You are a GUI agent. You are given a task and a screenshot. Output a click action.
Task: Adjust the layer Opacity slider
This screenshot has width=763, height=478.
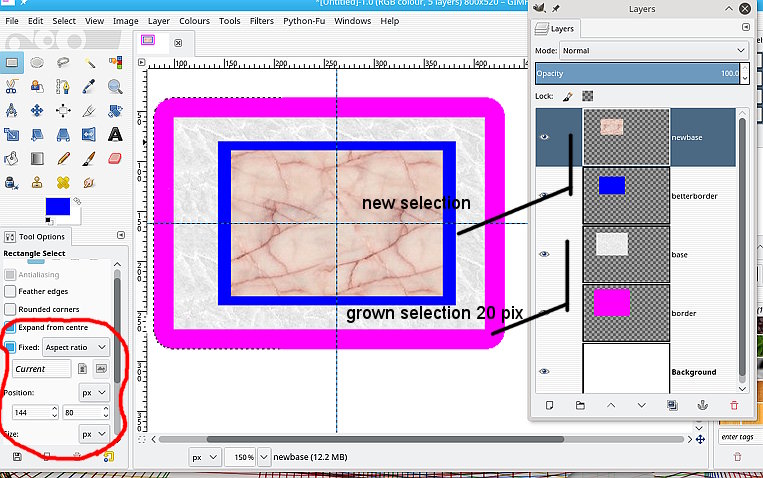click(x=637, y=74)
